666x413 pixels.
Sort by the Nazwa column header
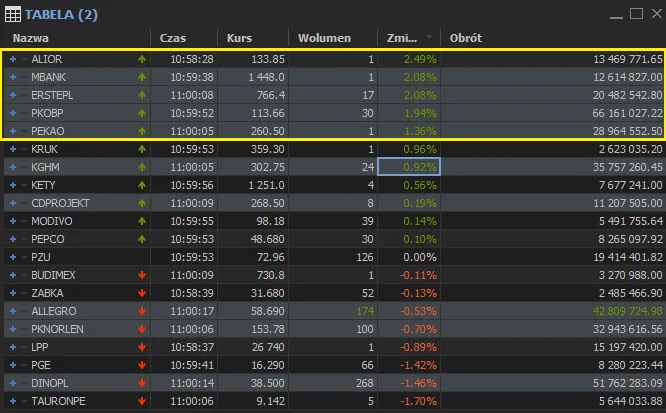[x=31, y=38]
